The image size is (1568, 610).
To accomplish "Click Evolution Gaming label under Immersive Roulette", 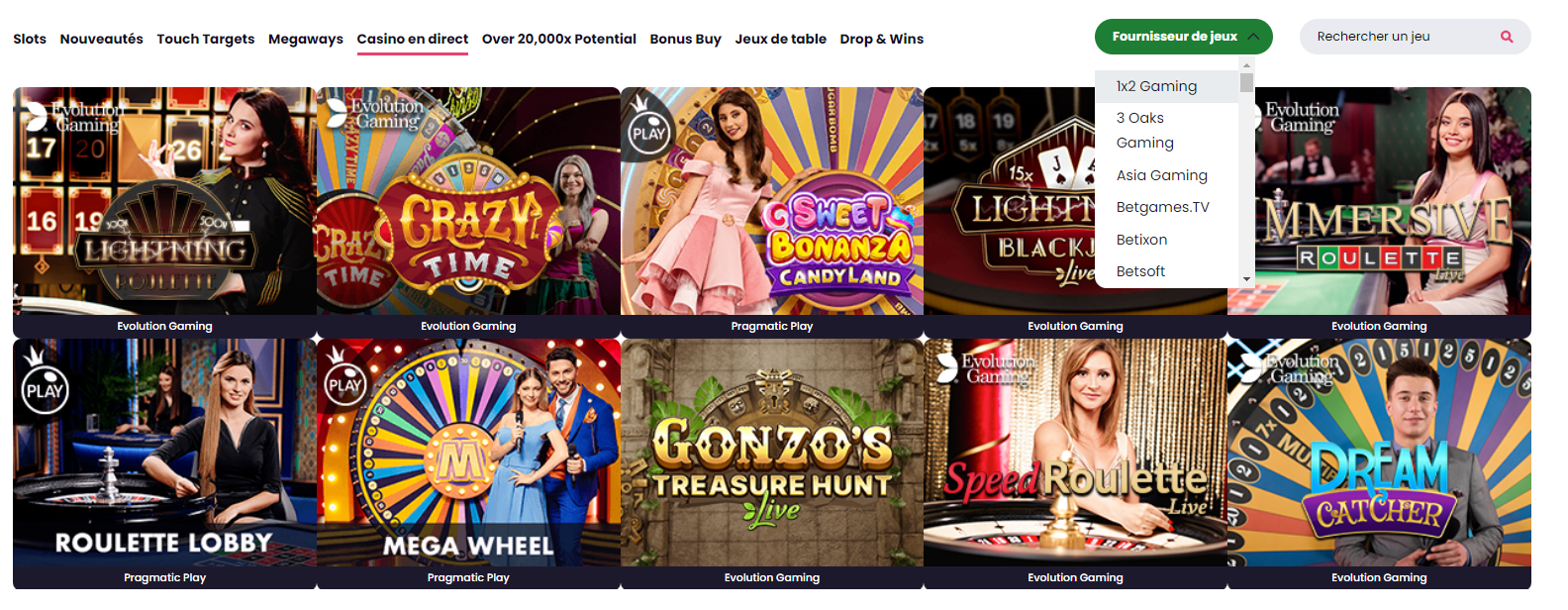I will 1379,326.
